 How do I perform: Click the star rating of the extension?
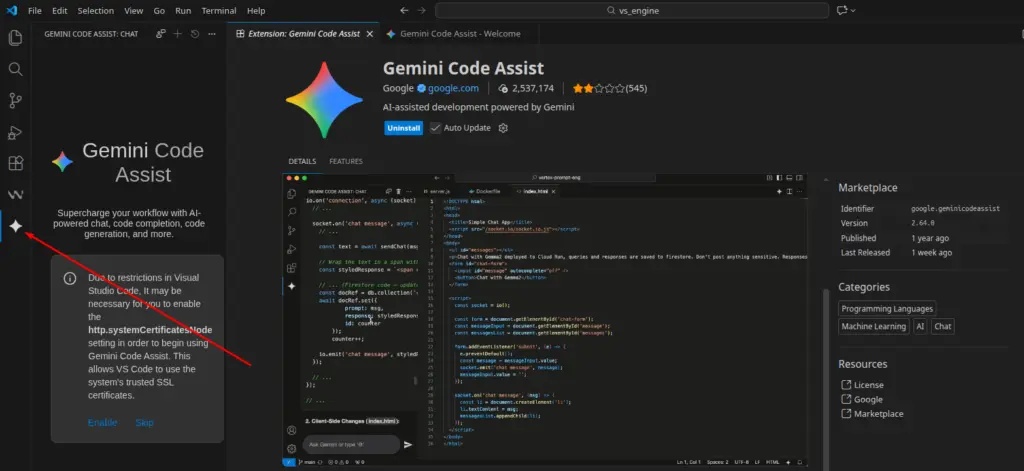tap(597, 88)
